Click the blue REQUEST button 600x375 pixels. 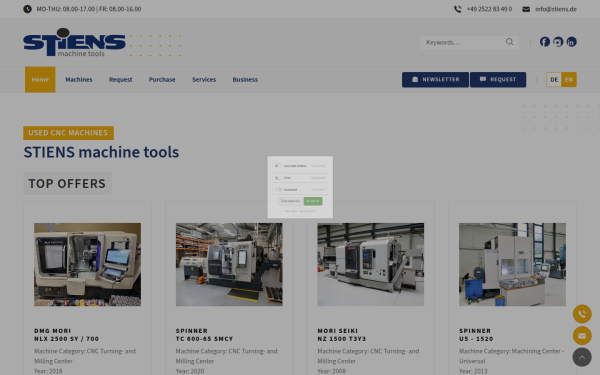498,80
